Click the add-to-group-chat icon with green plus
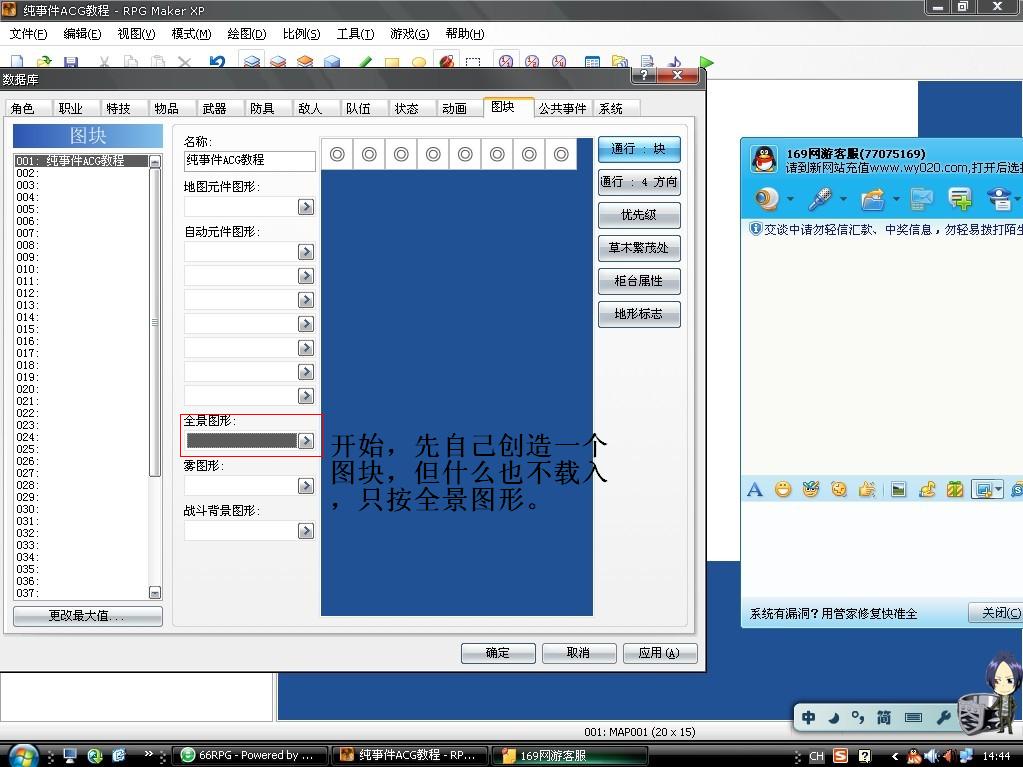Image resolution: width=1023 pixels, height=767 pixels. click(960, 198)
